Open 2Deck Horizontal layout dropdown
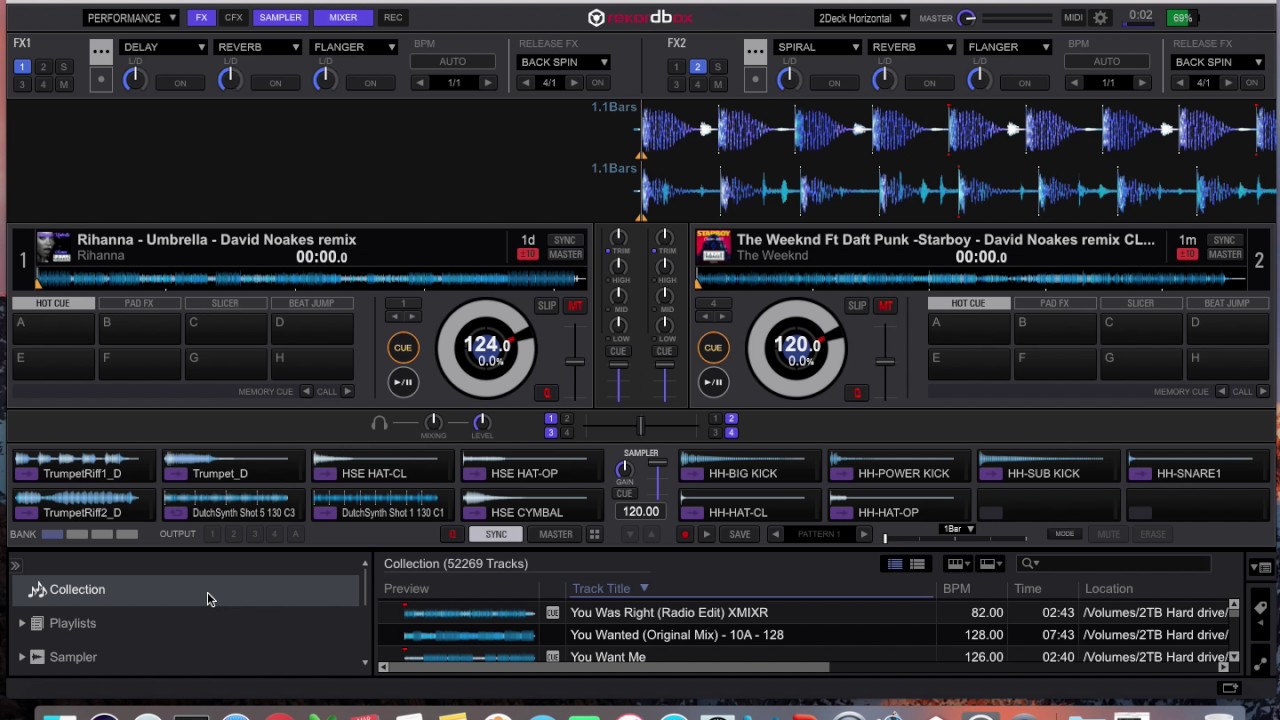This screenshot has height=720, width=1280. point(862,18)
